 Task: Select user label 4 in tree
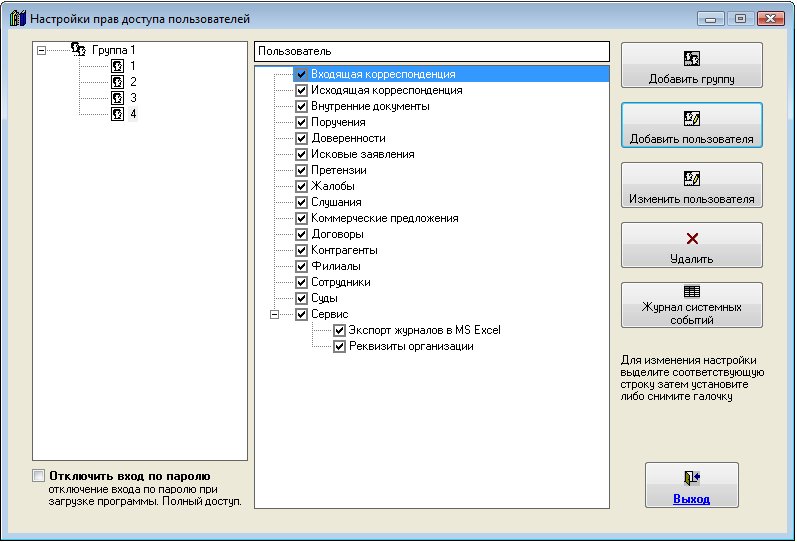click(133, 113)
